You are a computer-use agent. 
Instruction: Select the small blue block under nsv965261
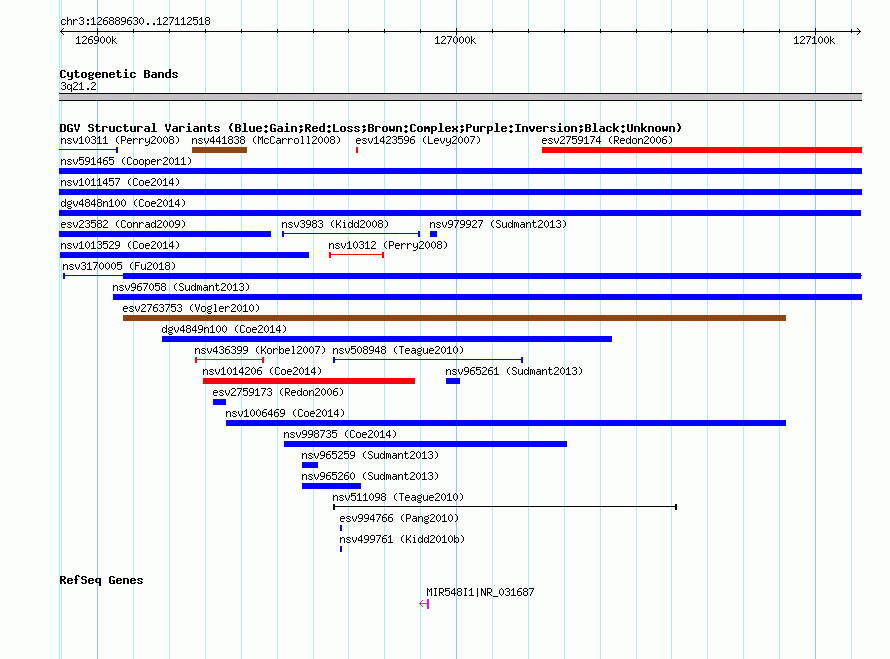click(x=452, y=381)
